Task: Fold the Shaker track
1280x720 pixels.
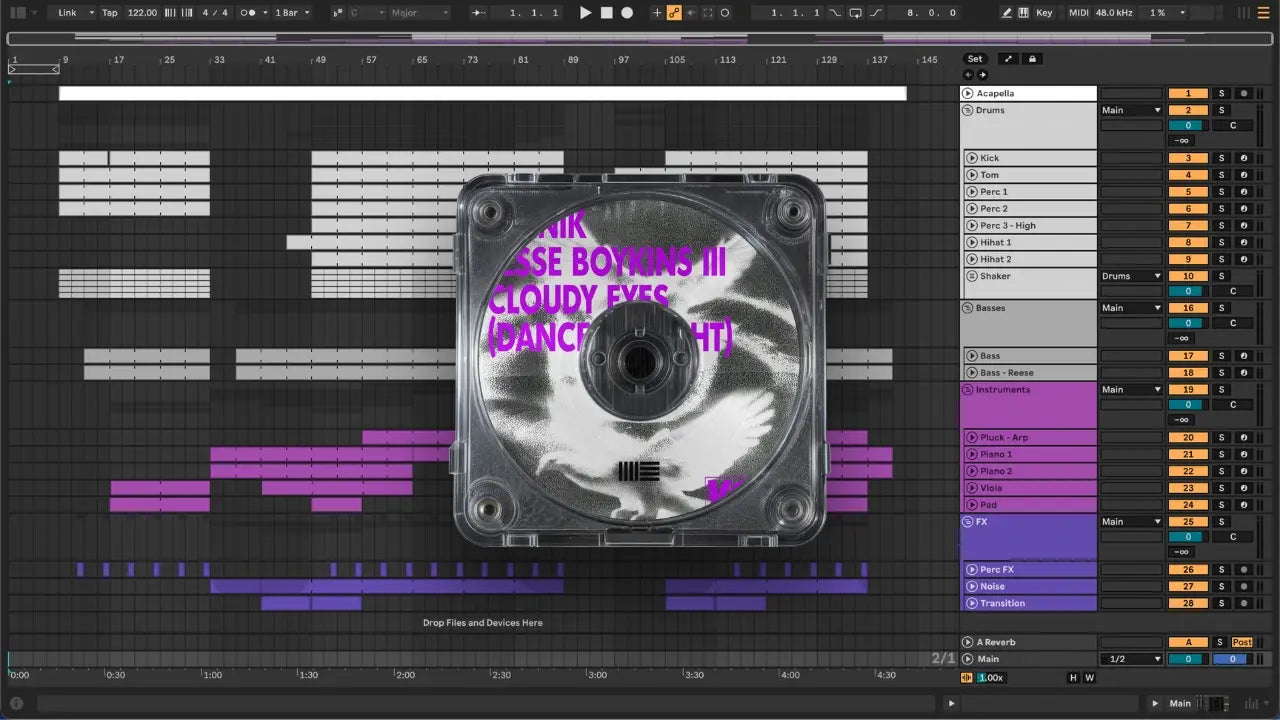Action: (972, 276)
